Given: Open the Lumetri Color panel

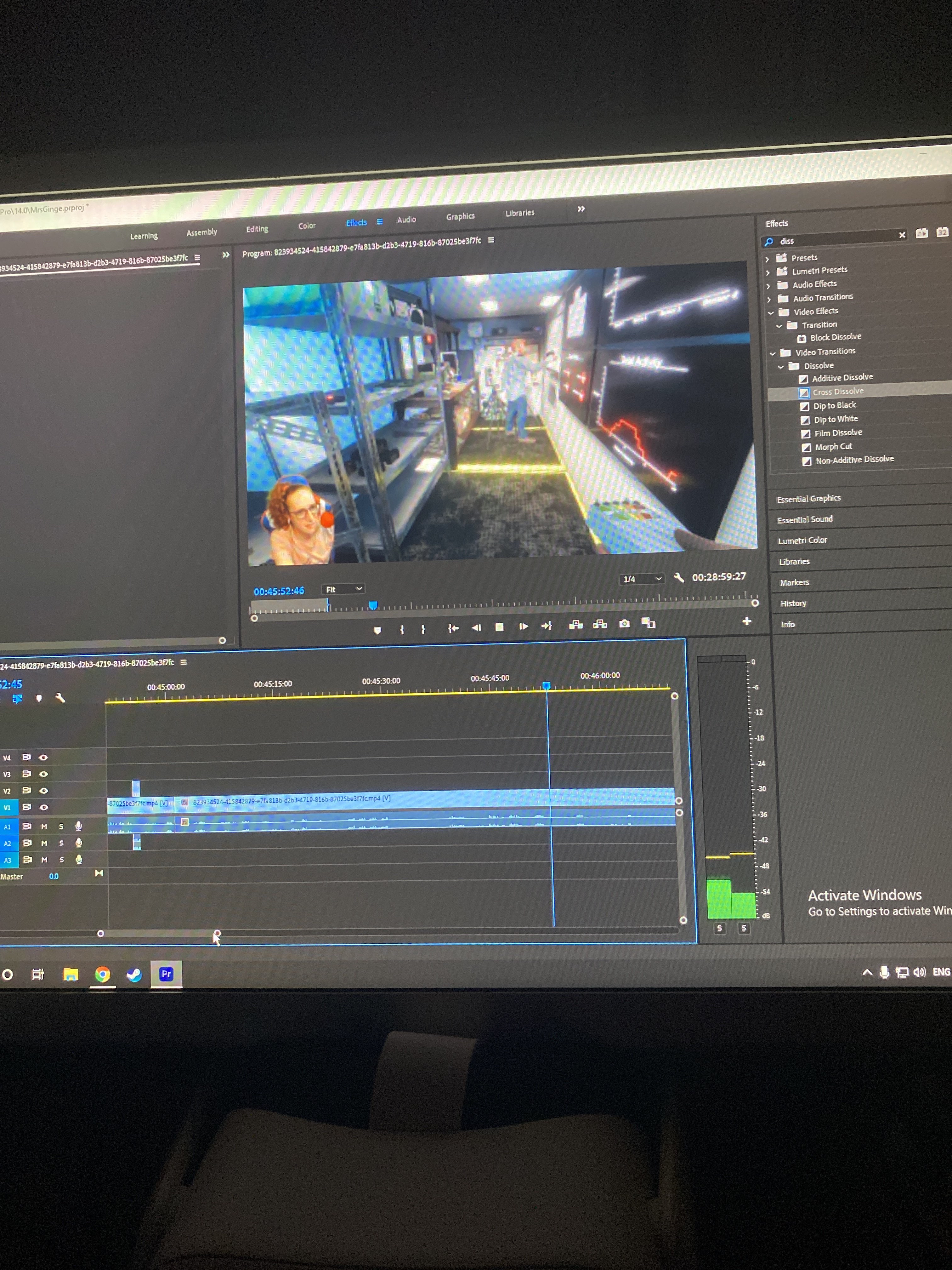Looking at the screenshot, I should 802,540.
